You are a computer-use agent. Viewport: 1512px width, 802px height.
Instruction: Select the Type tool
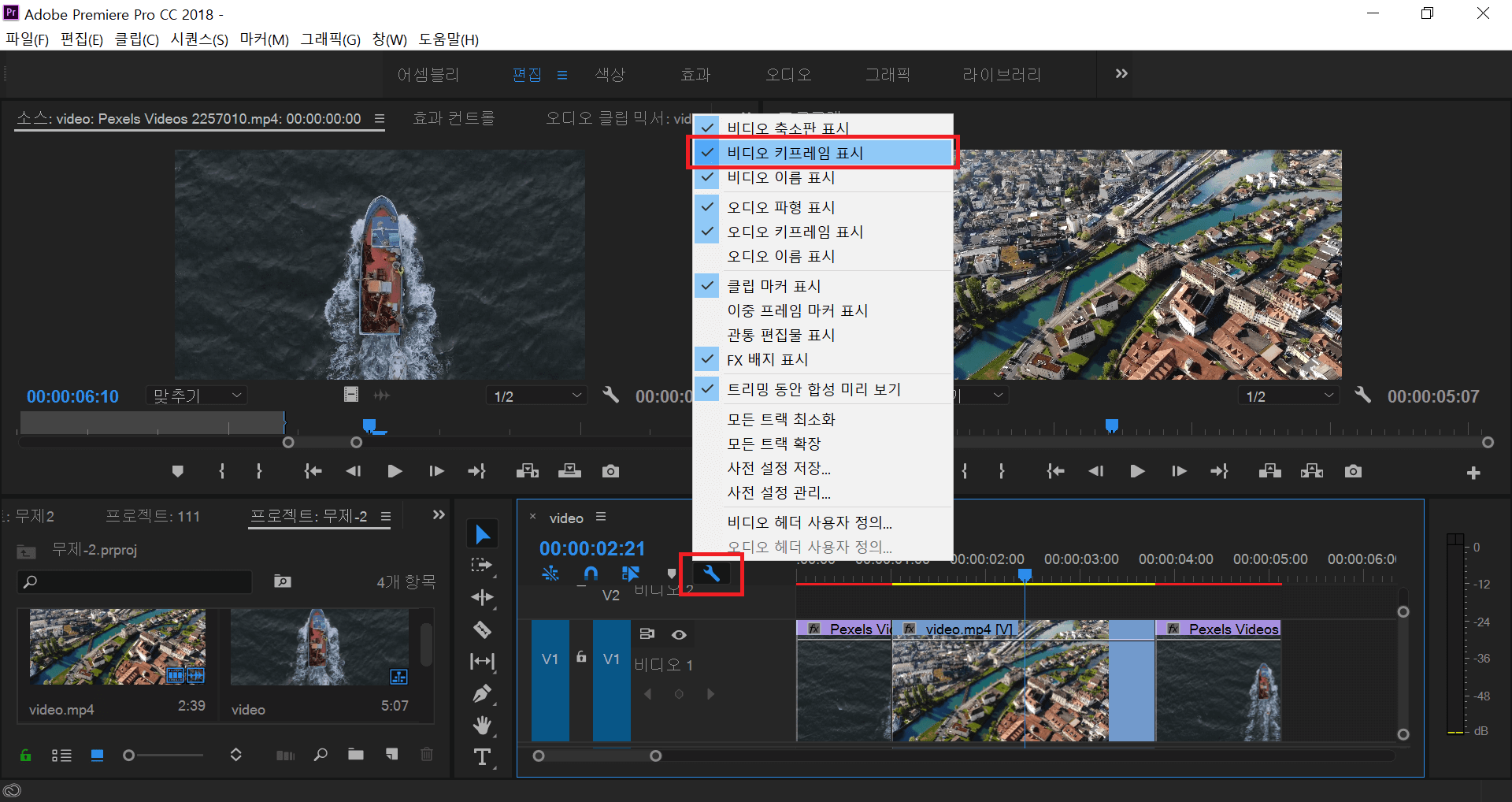pos(482,757)
